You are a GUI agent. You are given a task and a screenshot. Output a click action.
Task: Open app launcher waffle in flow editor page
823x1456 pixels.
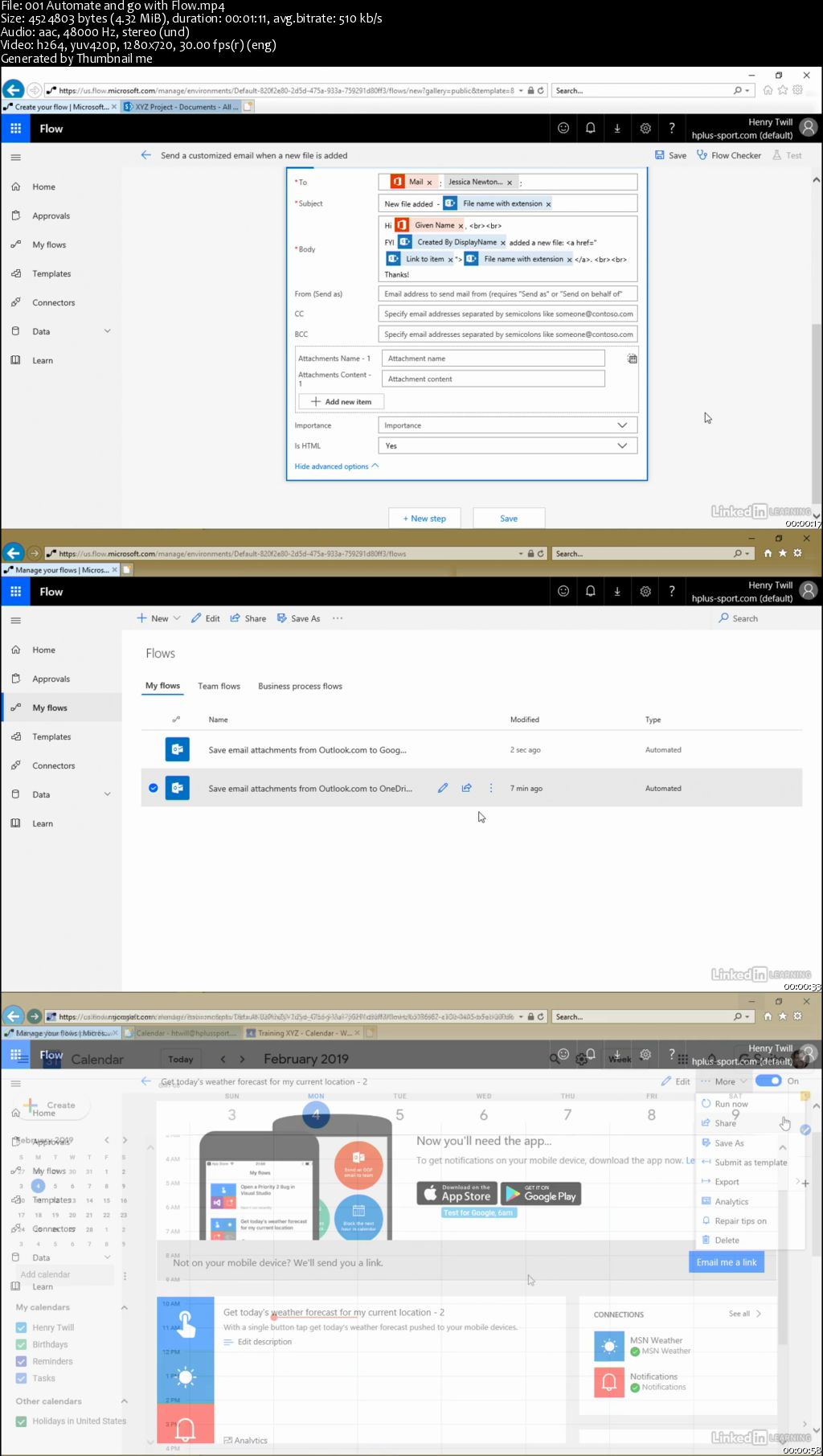pyautogui.click(x=15, y=129)
